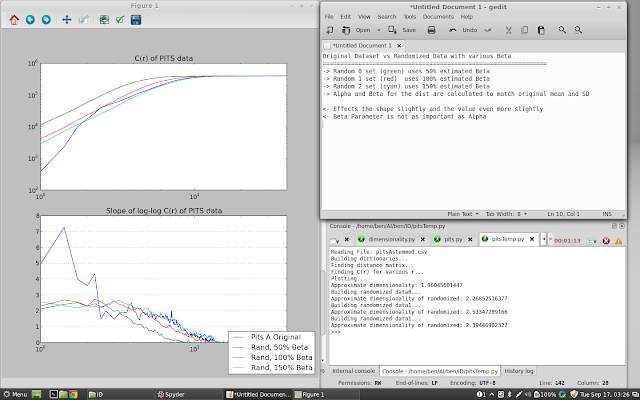Screen dimensions: 640x400
Task: Open find with the magnifier icon
Action: point(562,30)
